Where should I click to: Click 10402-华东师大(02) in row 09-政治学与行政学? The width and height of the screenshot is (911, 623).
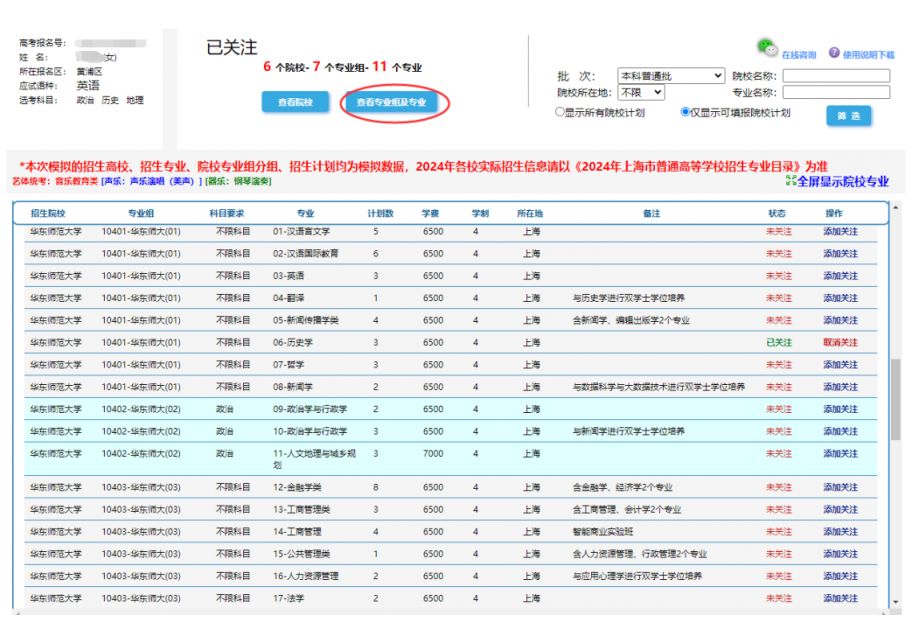coord(141,409)
